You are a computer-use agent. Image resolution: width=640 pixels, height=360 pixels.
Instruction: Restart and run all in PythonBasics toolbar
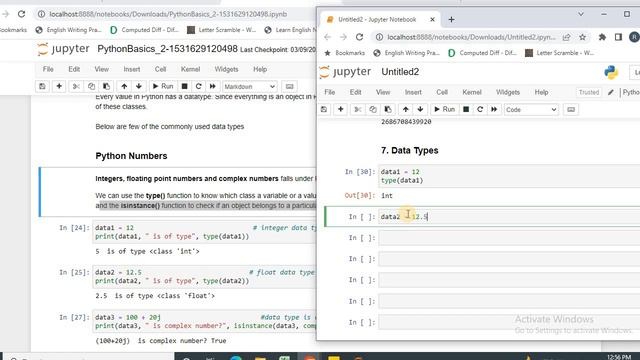[213, 86]
